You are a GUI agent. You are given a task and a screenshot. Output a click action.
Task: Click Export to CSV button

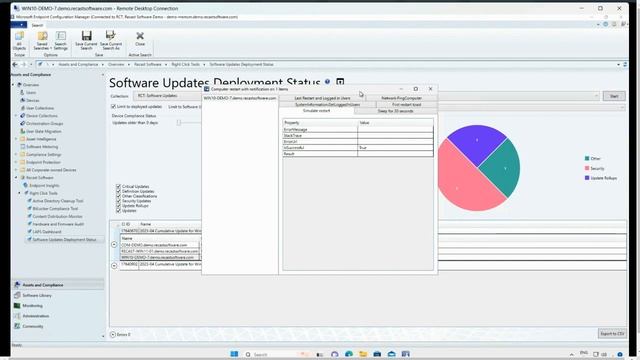coord(612,333)
